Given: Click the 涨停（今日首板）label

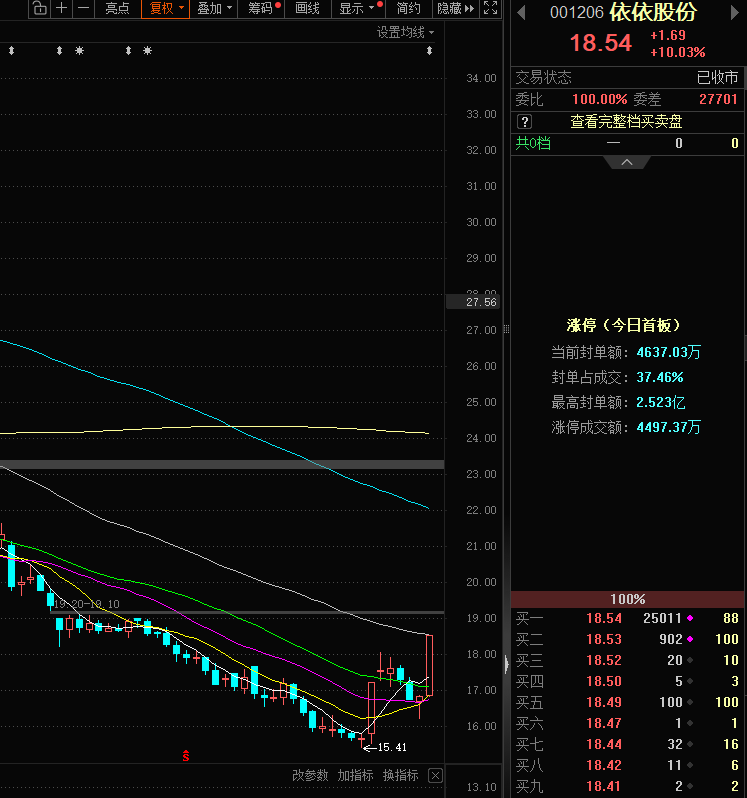Looking at the screenshot, I should [623, 325].
